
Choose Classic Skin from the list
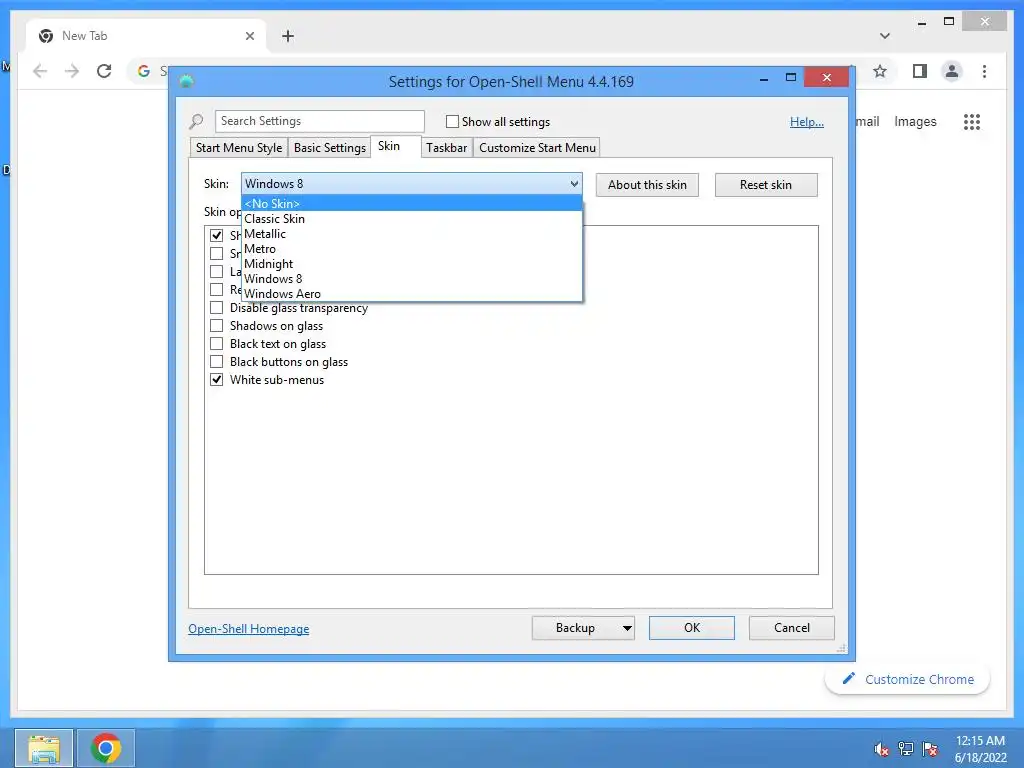pos(411,219)
